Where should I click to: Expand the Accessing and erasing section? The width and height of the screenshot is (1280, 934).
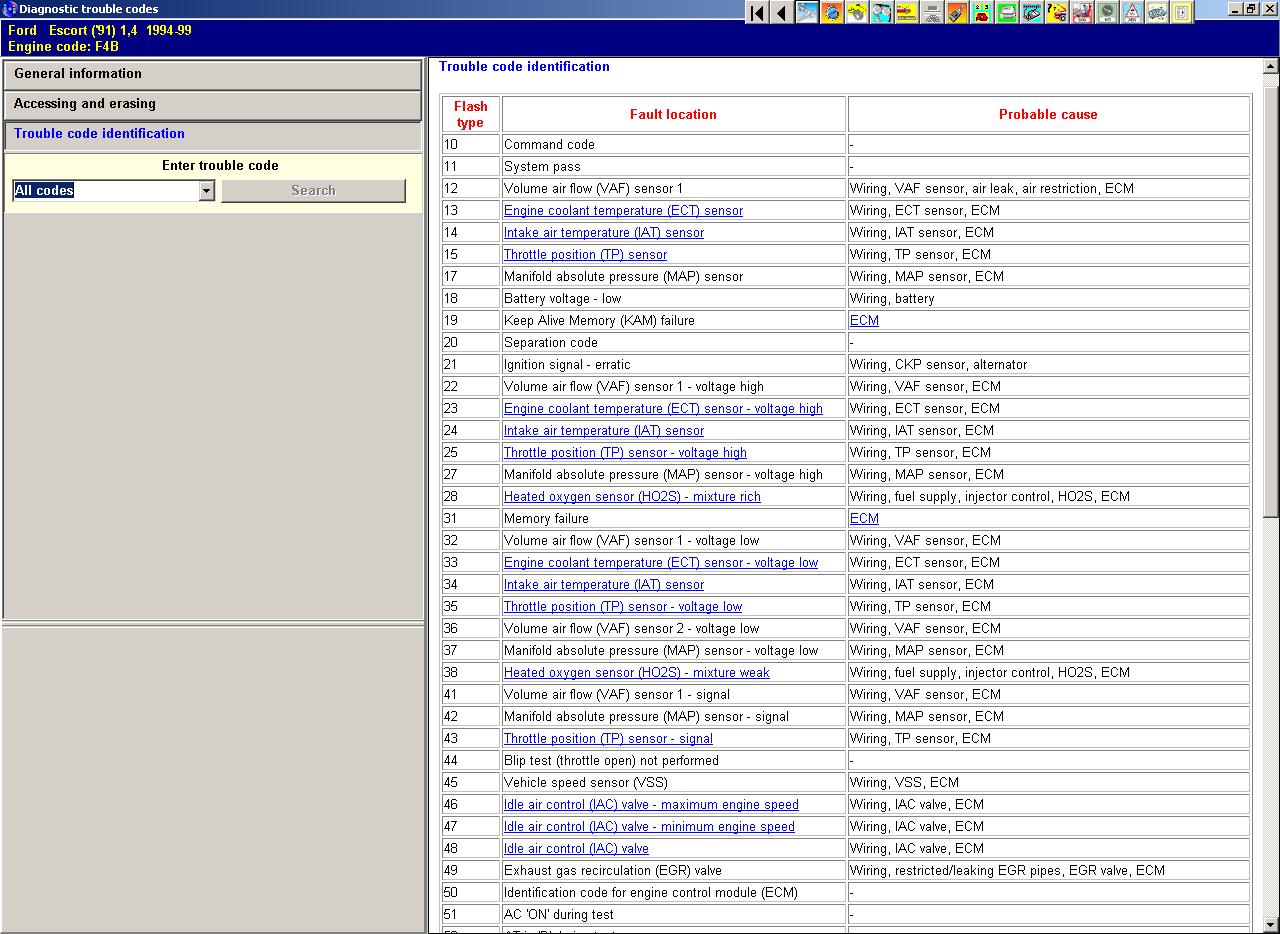[212, 105]
